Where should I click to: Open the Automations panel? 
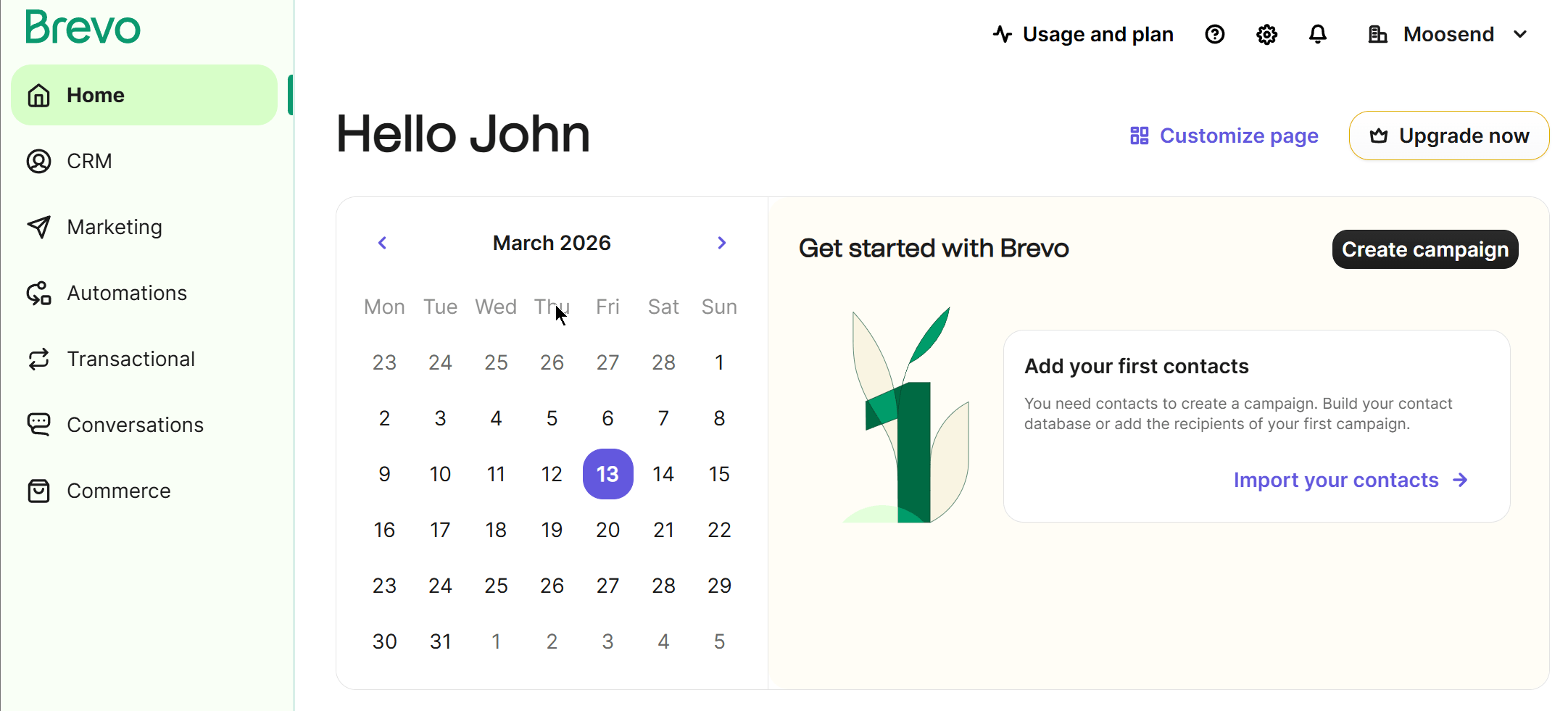(127, 293)
